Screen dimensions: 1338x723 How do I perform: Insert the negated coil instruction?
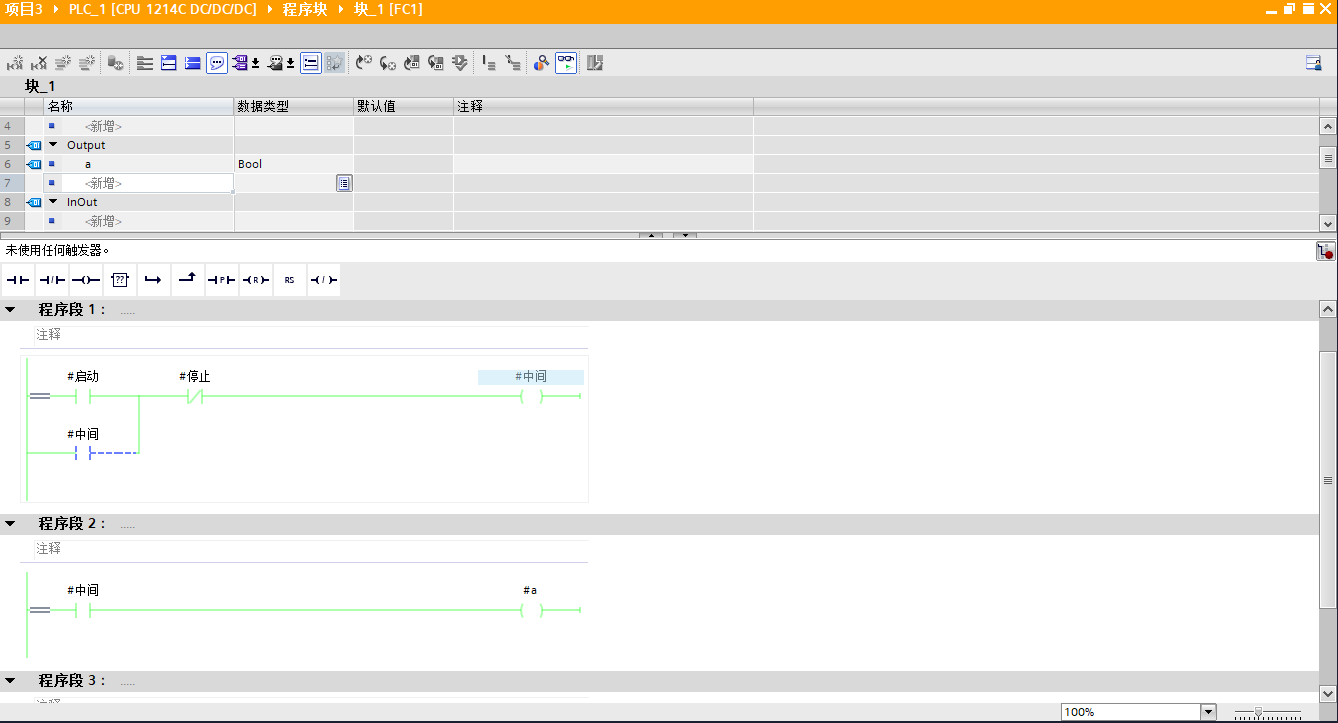tap(323, 280)
